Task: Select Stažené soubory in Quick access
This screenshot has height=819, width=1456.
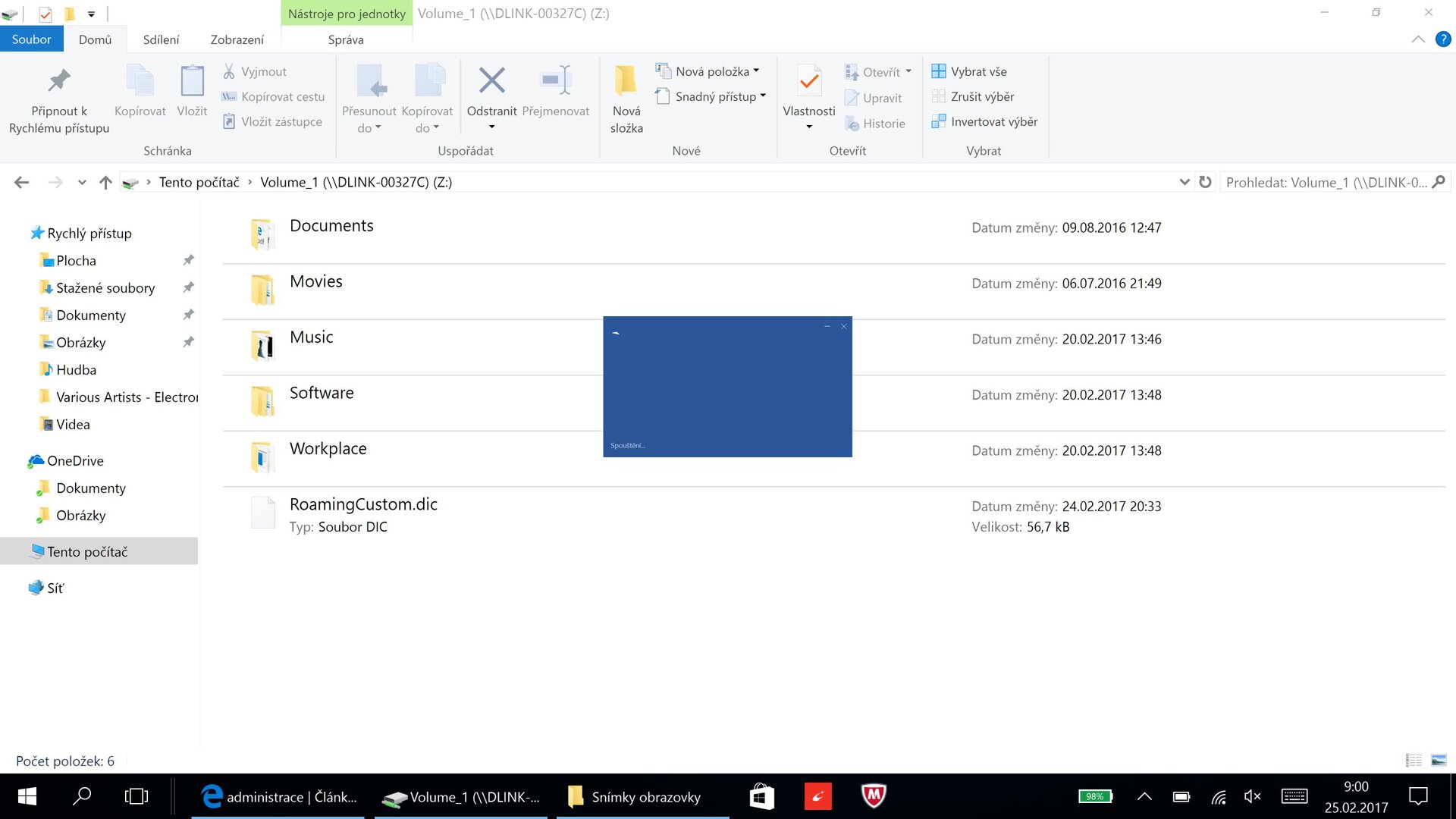Action: click(105, 288)
